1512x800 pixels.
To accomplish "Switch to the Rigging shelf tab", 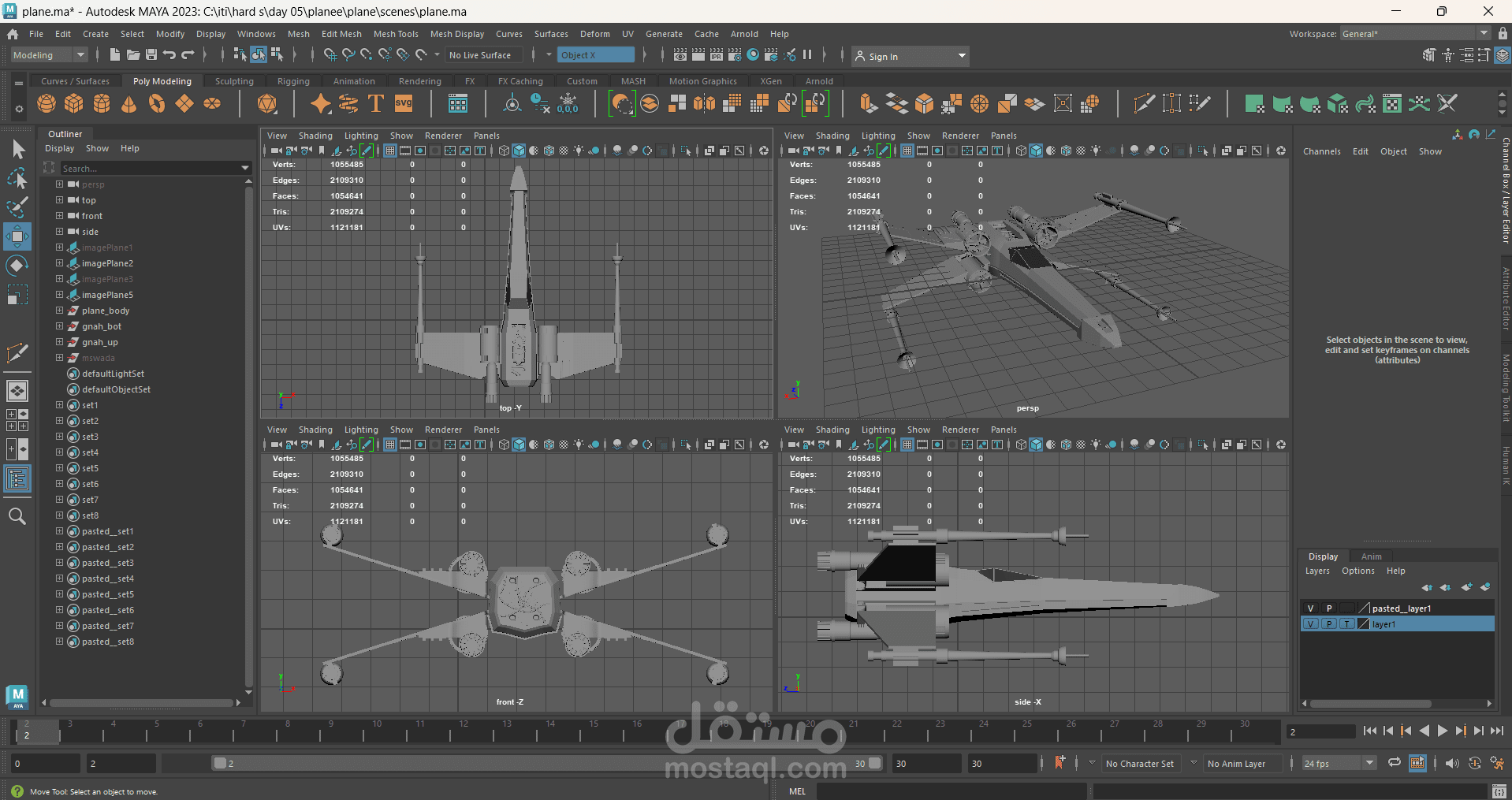I will [293, 81].
